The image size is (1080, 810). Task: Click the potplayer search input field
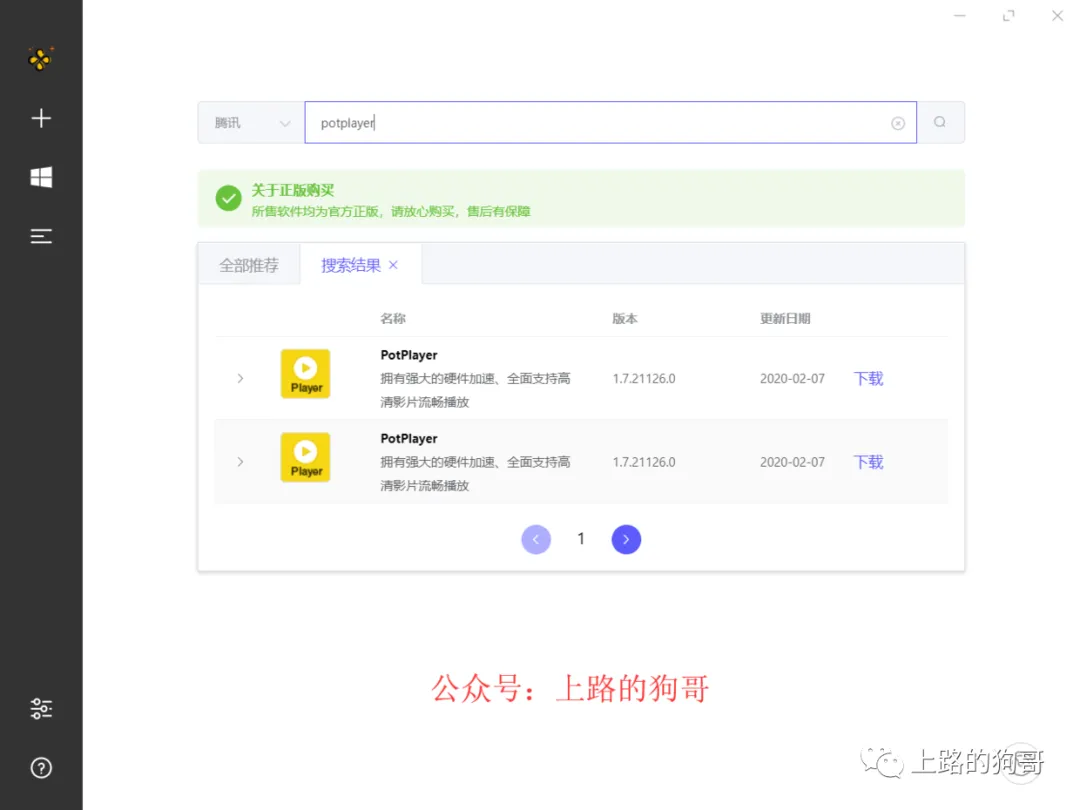coord(610,123)
